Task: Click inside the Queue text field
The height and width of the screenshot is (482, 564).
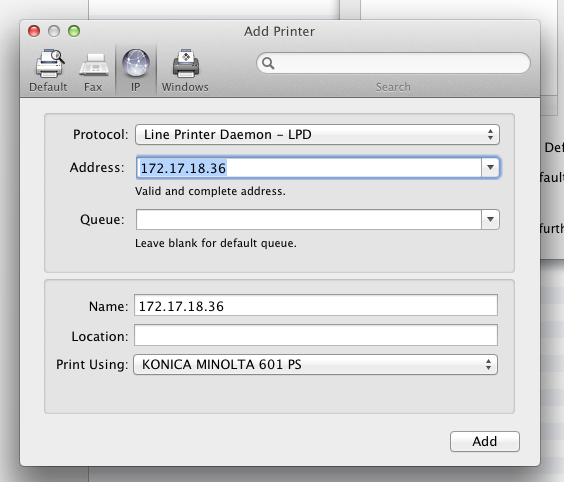Action: pyautogui.click(x=309, y=219)
